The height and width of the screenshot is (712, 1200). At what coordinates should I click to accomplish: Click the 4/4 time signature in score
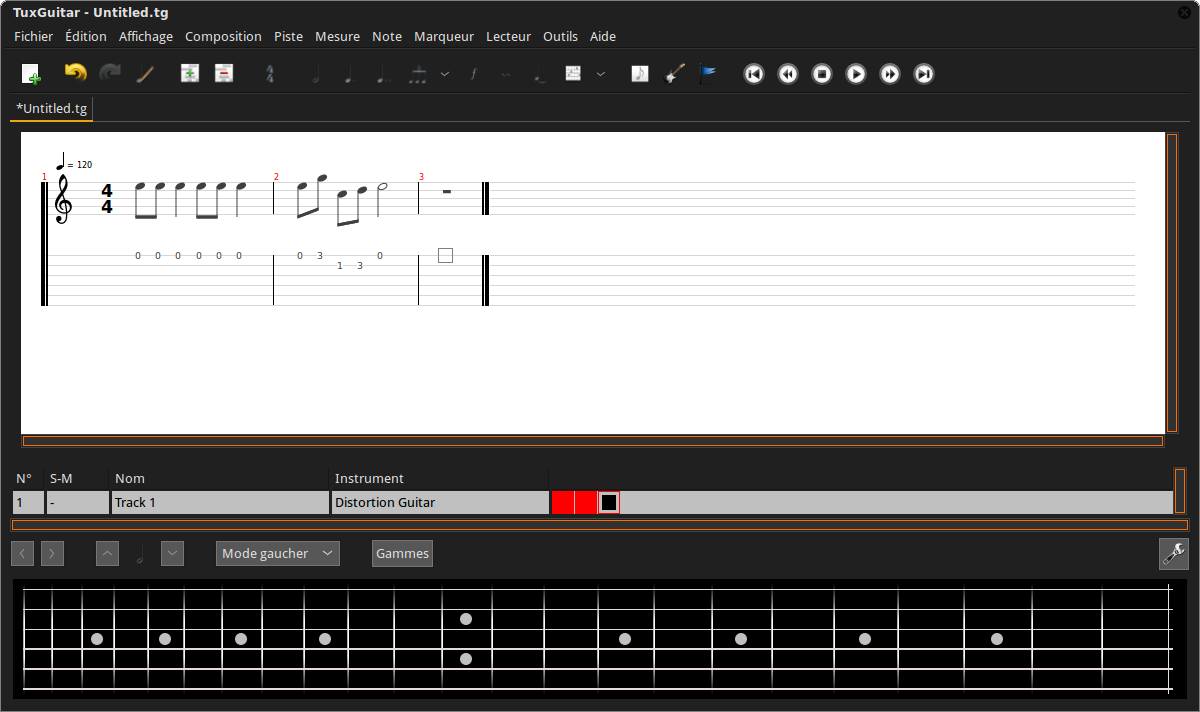[x=107, y=199]
